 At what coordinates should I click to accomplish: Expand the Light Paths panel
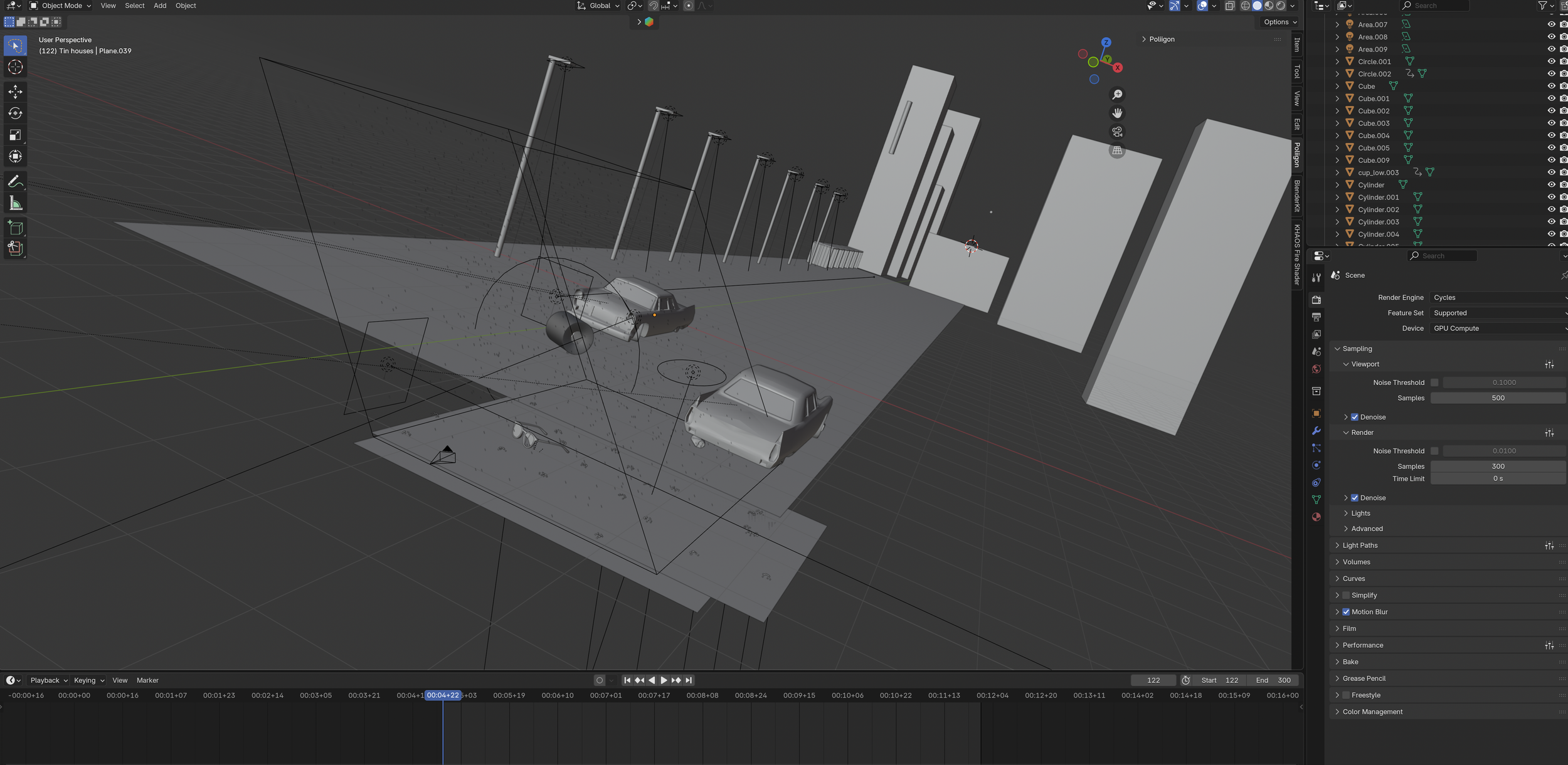pos(1360,546)
